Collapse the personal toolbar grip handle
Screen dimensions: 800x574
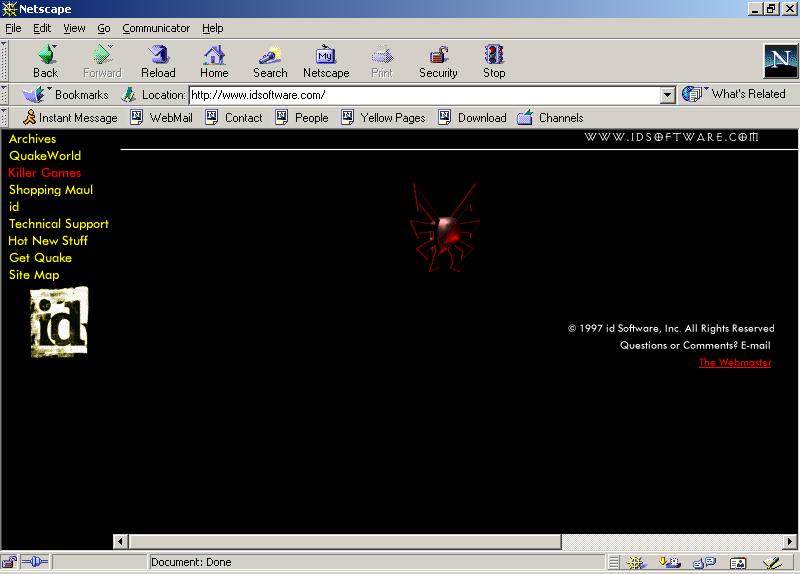[x=4, y=117]
